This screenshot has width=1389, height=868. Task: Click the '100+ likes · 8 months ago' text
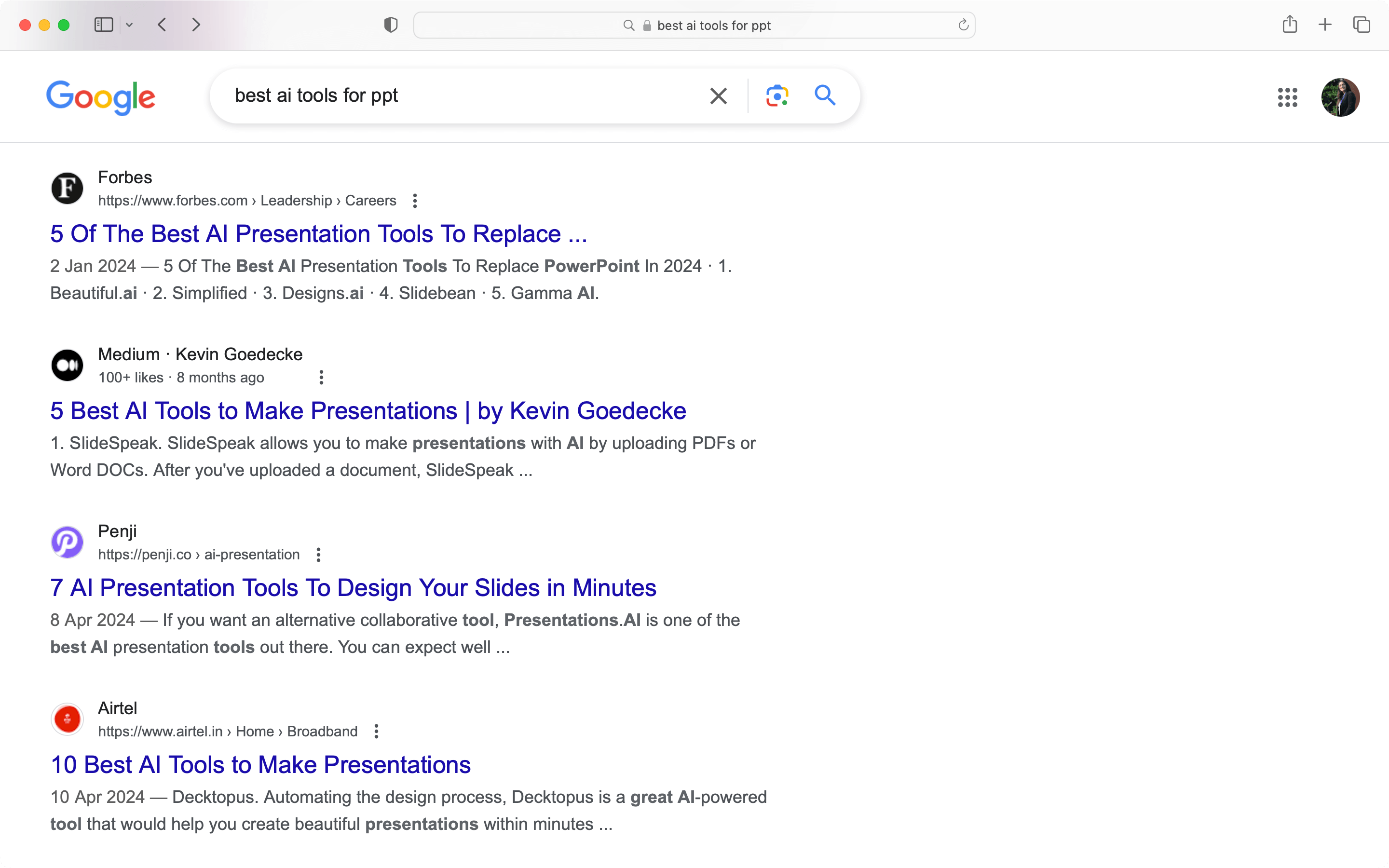181,377
